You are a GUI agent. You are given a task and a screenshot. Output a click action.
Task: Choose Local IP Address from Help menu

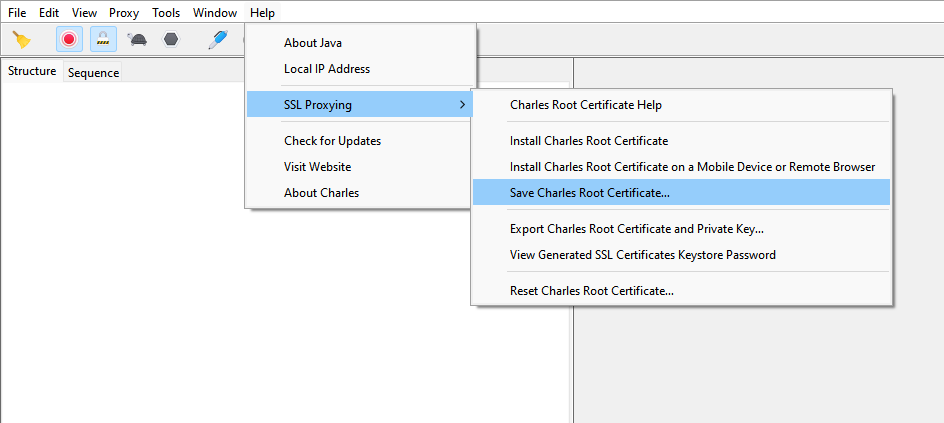point(360,69)
